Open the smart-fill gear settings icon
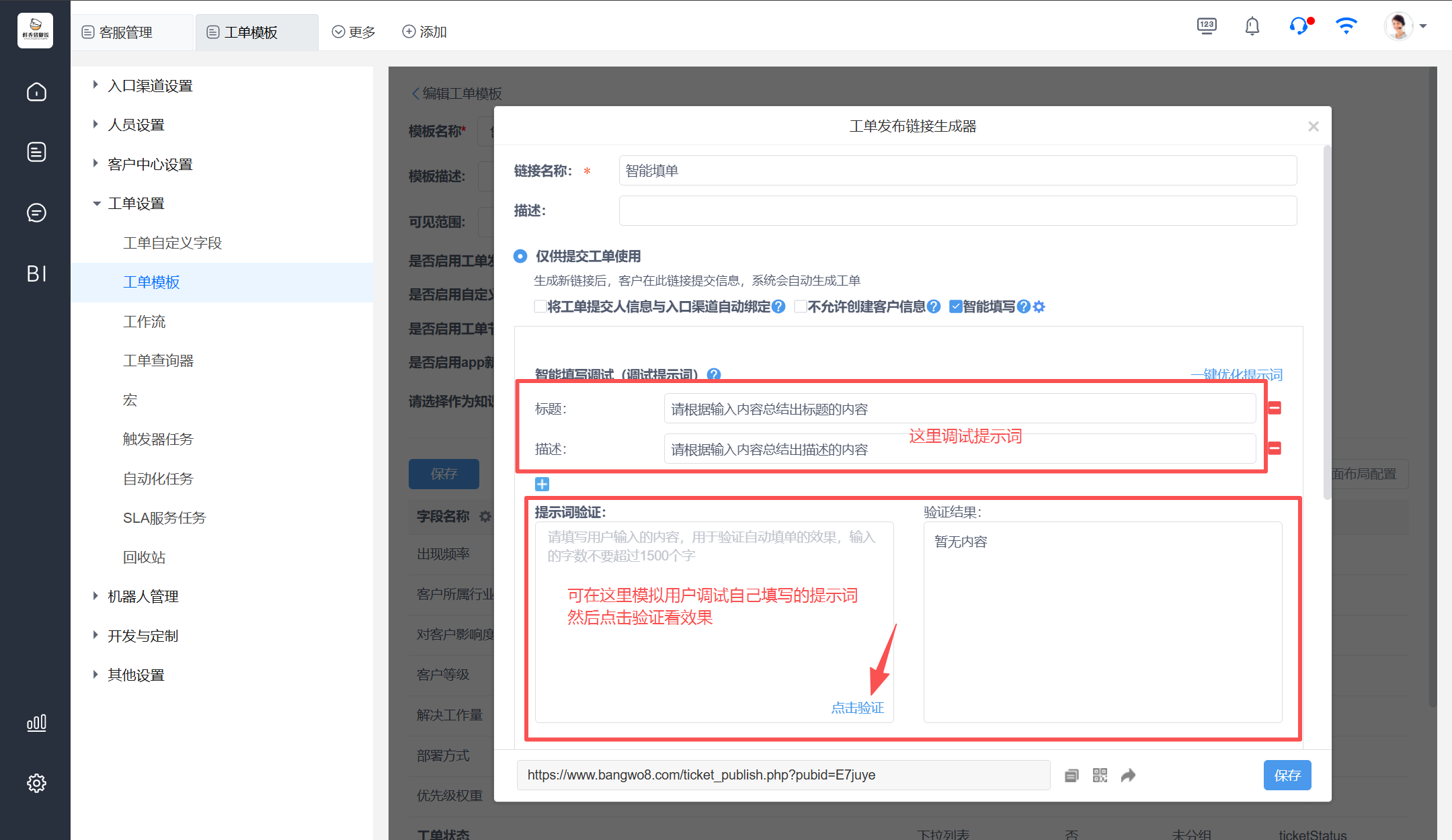The height and width of the screenshot is (840, 1452). coord(1039,307)
